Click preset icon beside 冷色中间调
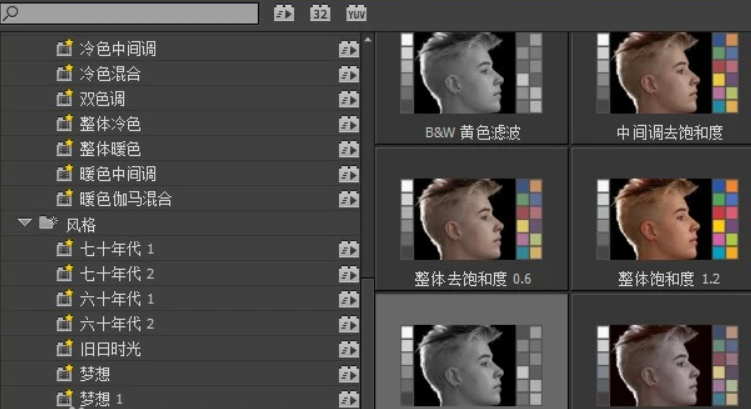 click(x=64, y=47)
